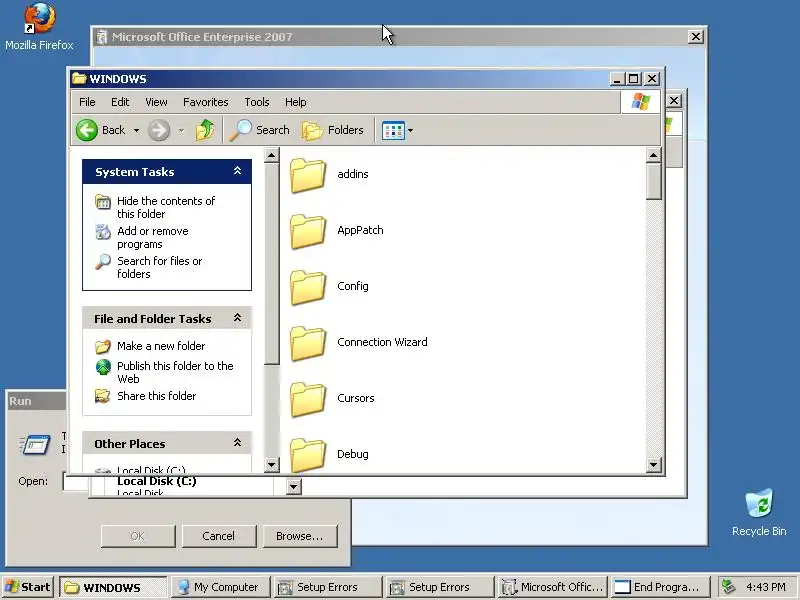
Task: Click the task pane scrollbar up arrow
Action: (271, 155)
